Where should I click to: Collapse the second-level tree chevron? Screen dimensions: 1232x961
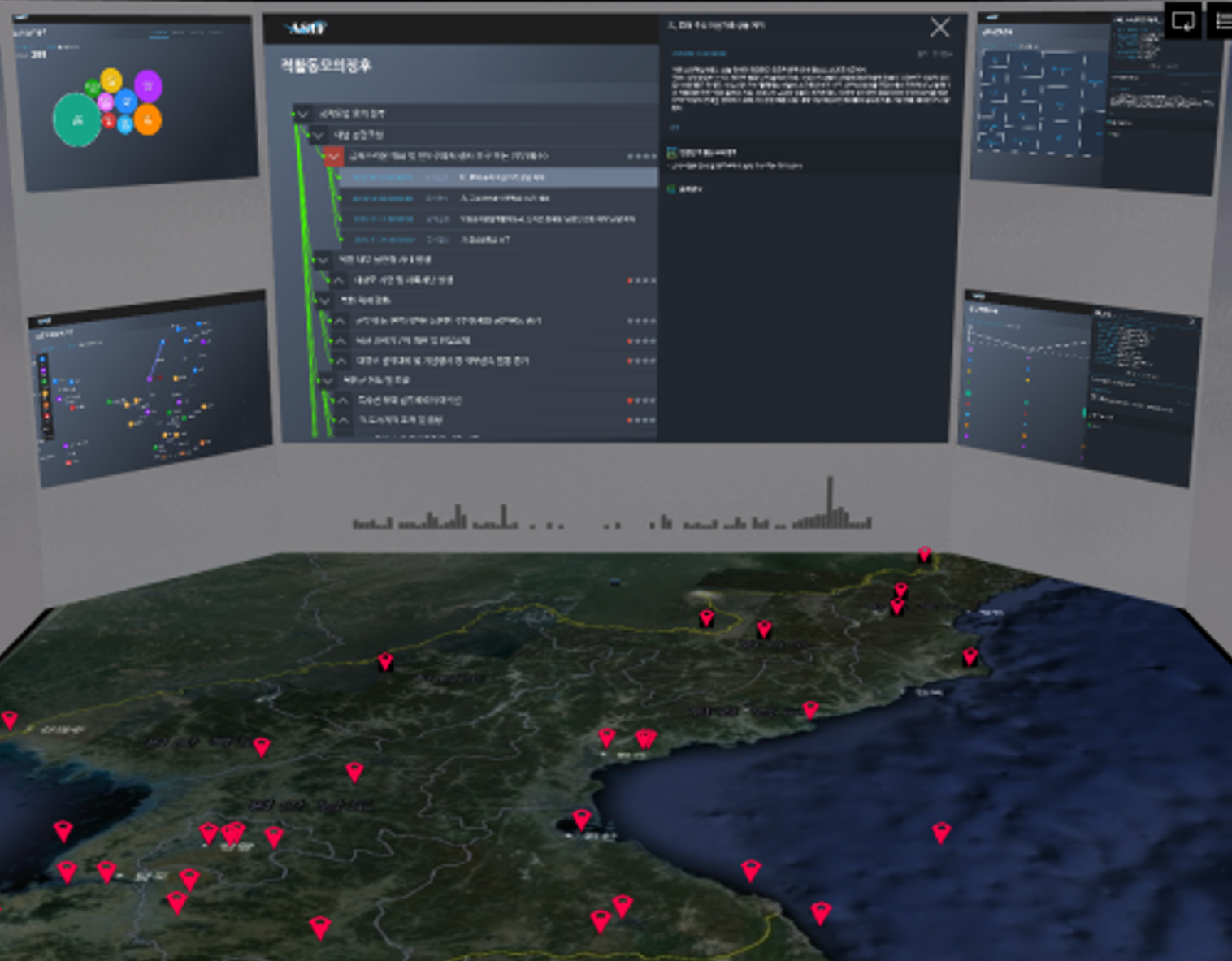pyautogui.click(x=318, y=135)
